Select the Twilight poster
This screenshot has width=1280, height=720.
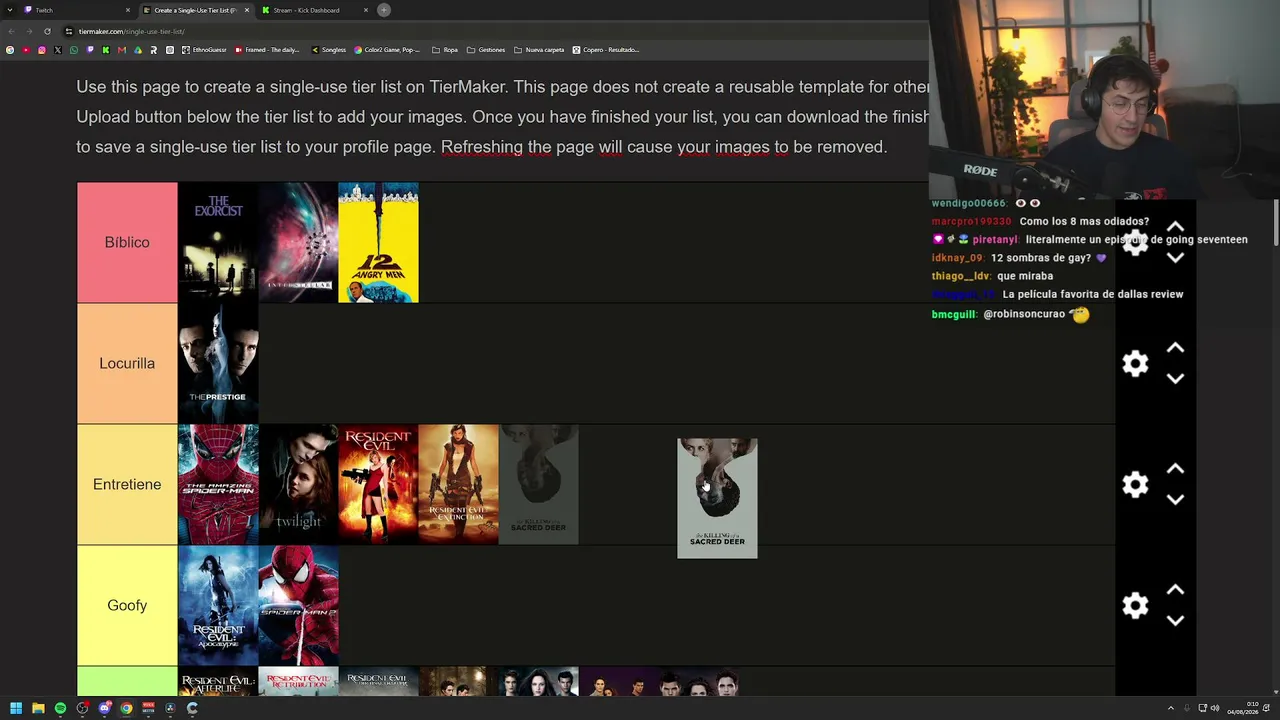point(298,484)
